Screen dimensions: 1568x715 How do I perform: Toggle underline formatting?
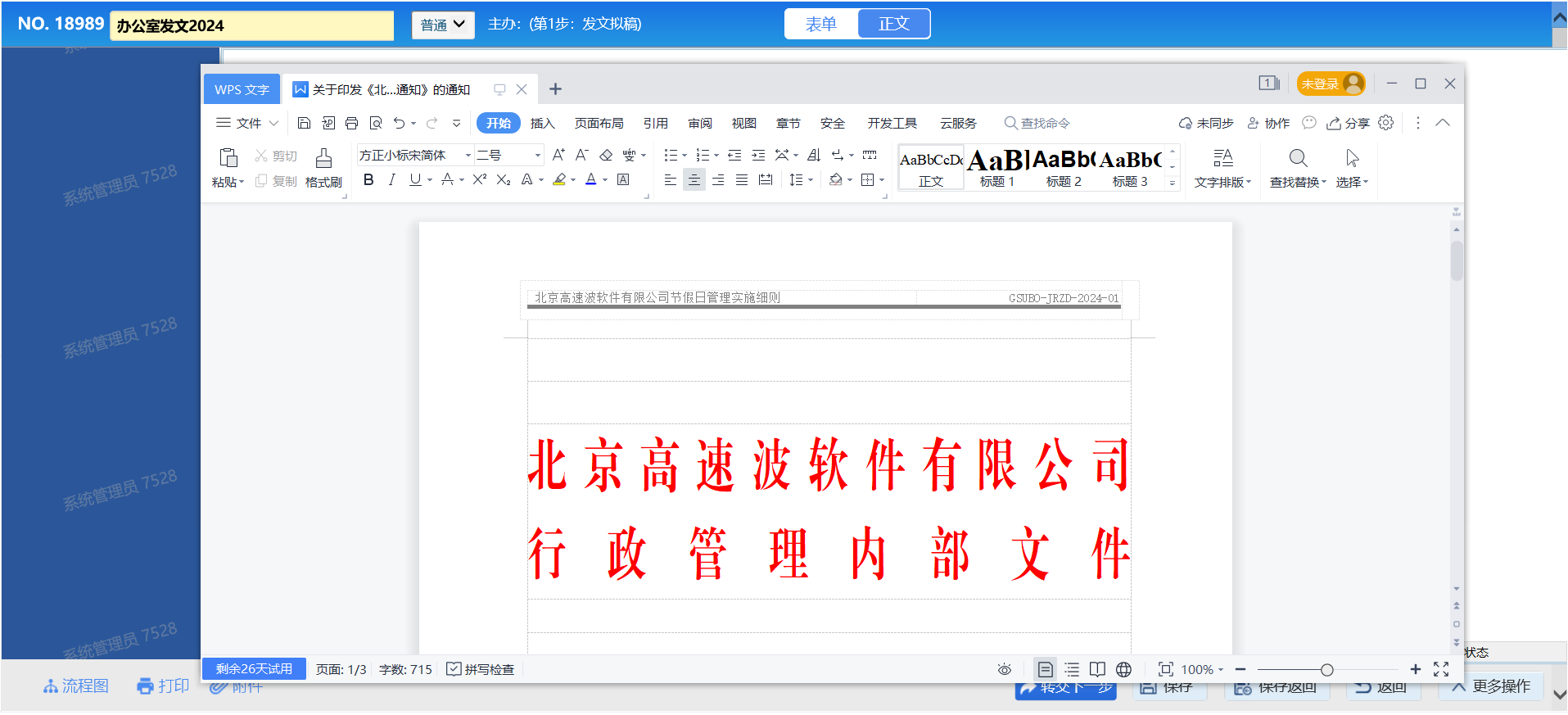pos(415,179)
